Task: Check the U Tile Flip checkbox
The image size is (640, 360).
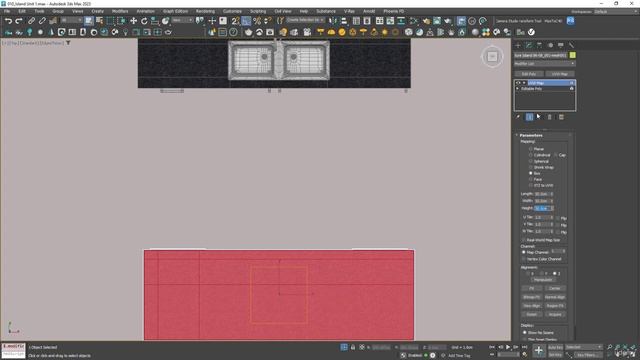Action: point(558,218)
